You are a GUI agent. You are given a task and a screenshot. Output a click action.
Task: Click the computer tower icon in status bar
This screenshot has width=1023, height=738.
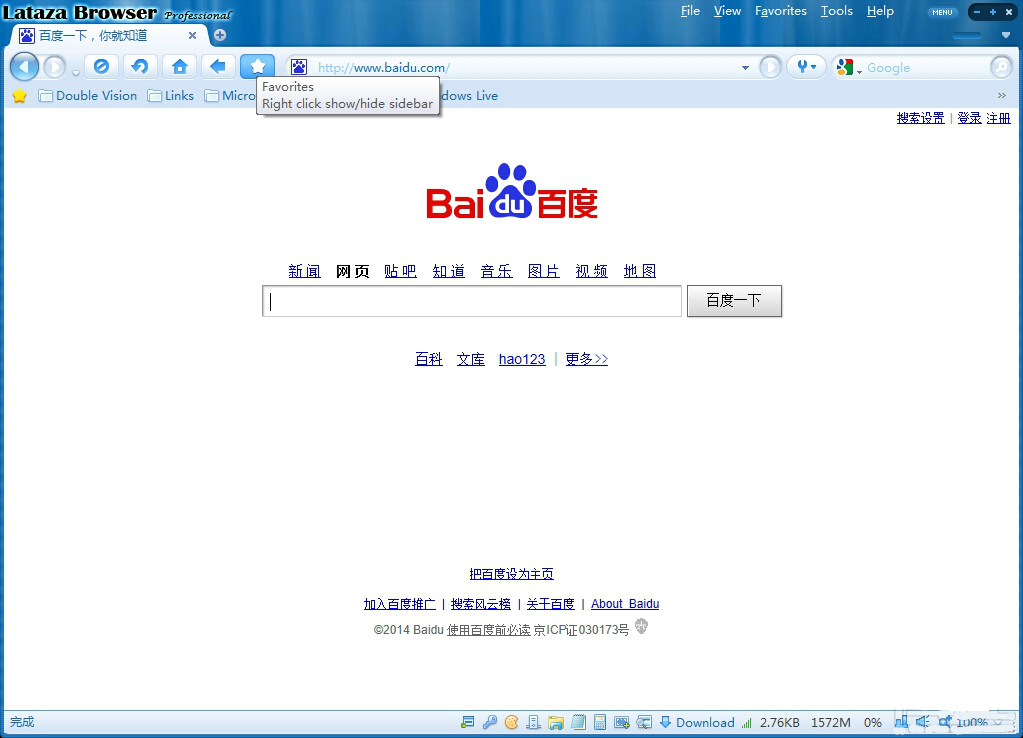coord(533,722)
